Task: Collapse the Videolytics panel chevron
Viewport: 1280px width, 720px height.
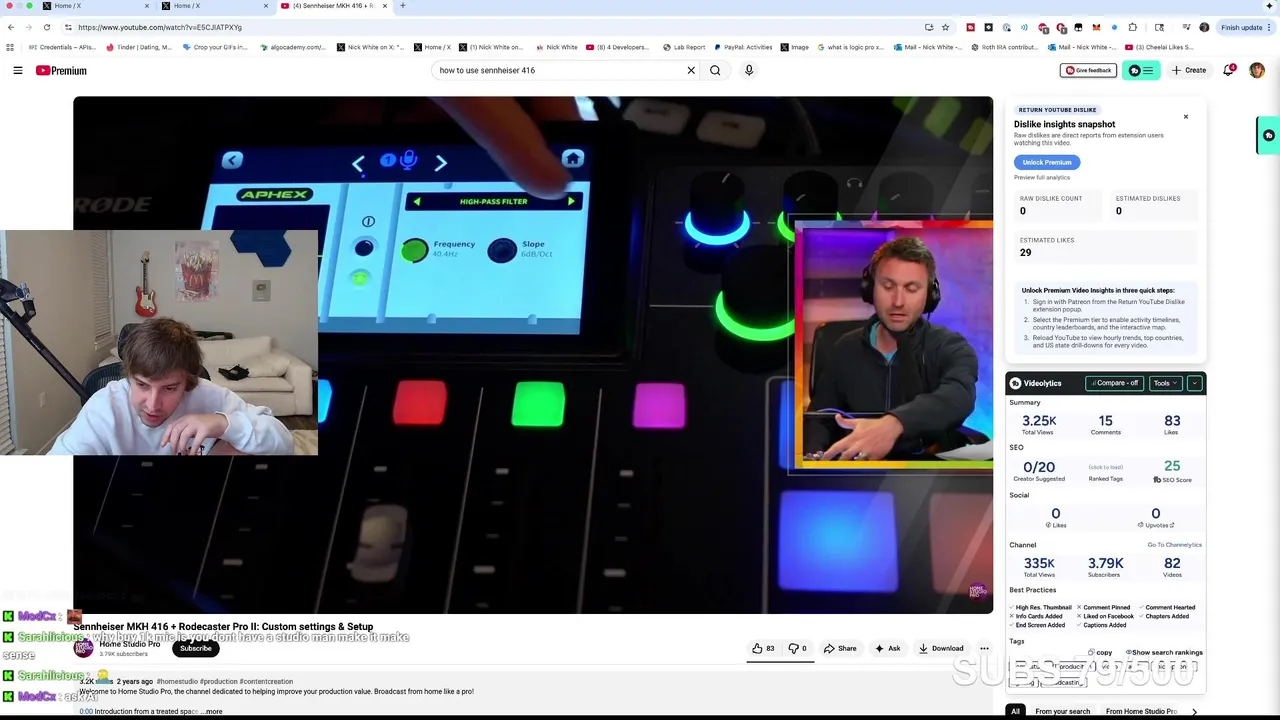Action: [x=1194, y=383]
